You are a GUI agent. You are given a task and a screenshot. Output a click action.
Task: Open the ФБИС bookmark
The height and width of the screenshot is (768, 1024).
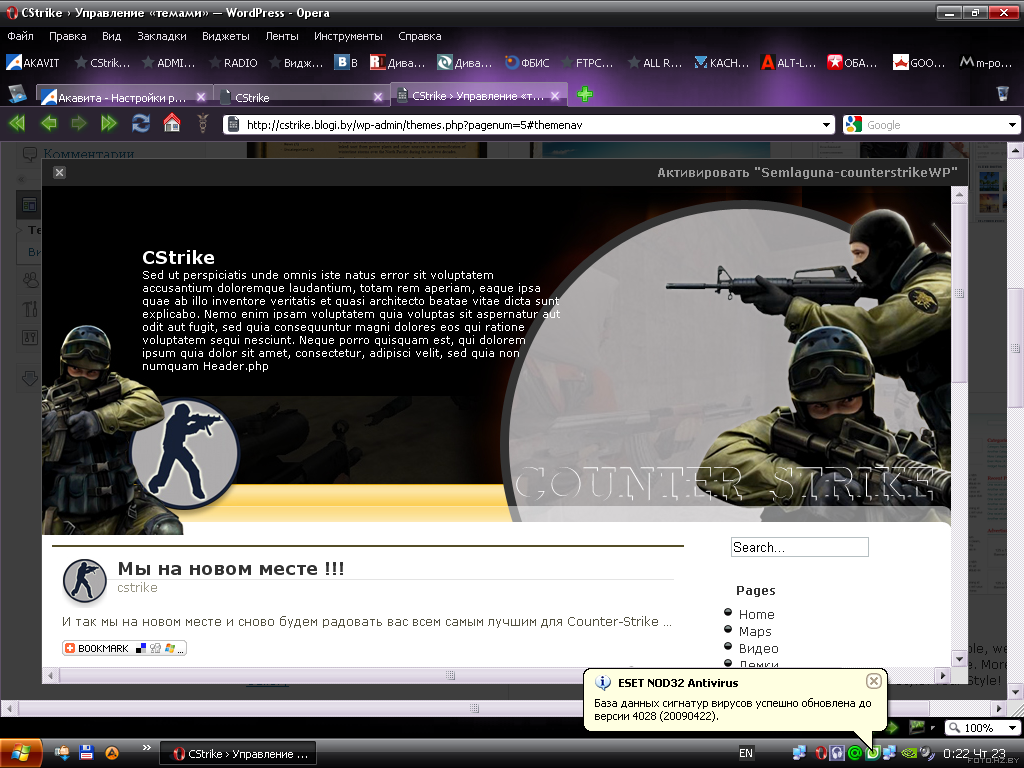[527, 63]
